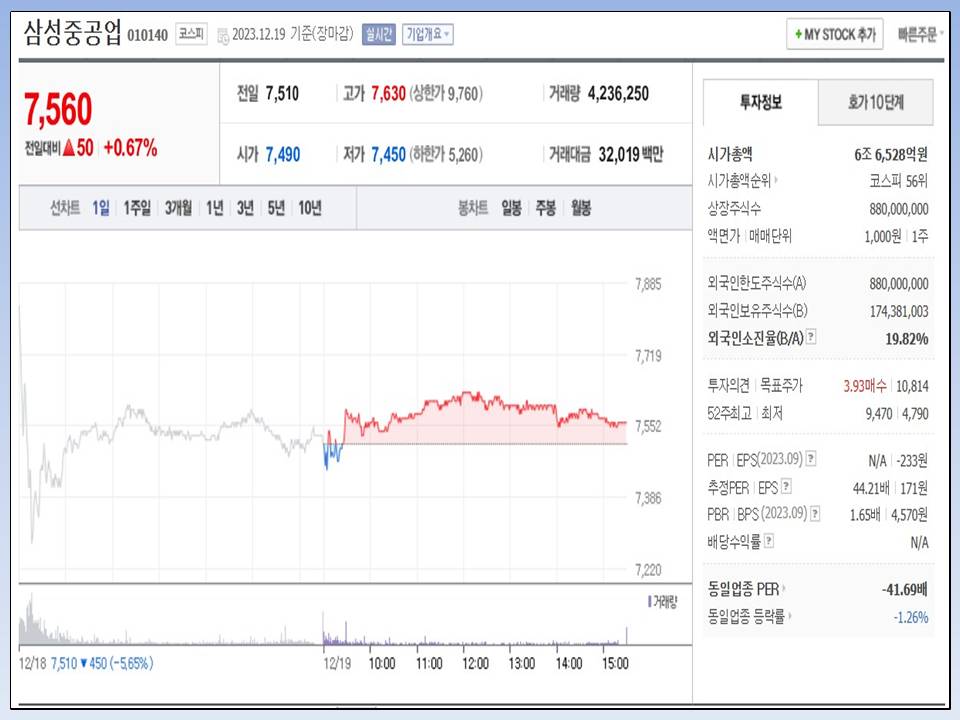Click the 12:00 time marker on chart axis

pos(475,664)
